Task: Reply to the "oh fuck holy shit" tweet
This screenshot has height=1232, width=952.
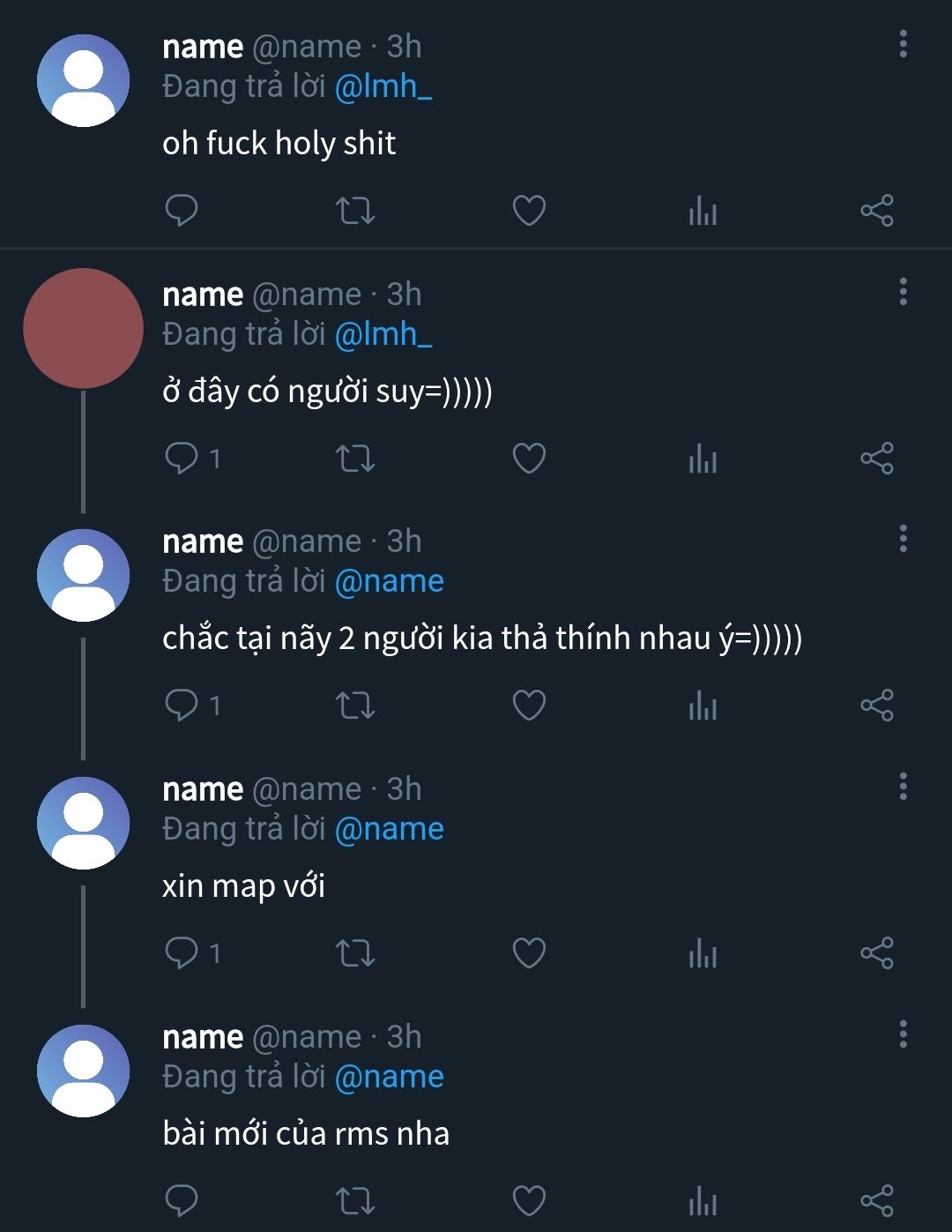Action: click(182, 211)
